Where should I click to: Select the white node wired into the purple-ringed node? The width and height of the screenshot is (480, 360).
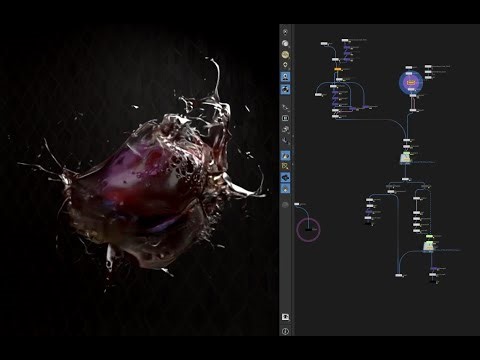(297, 204)
